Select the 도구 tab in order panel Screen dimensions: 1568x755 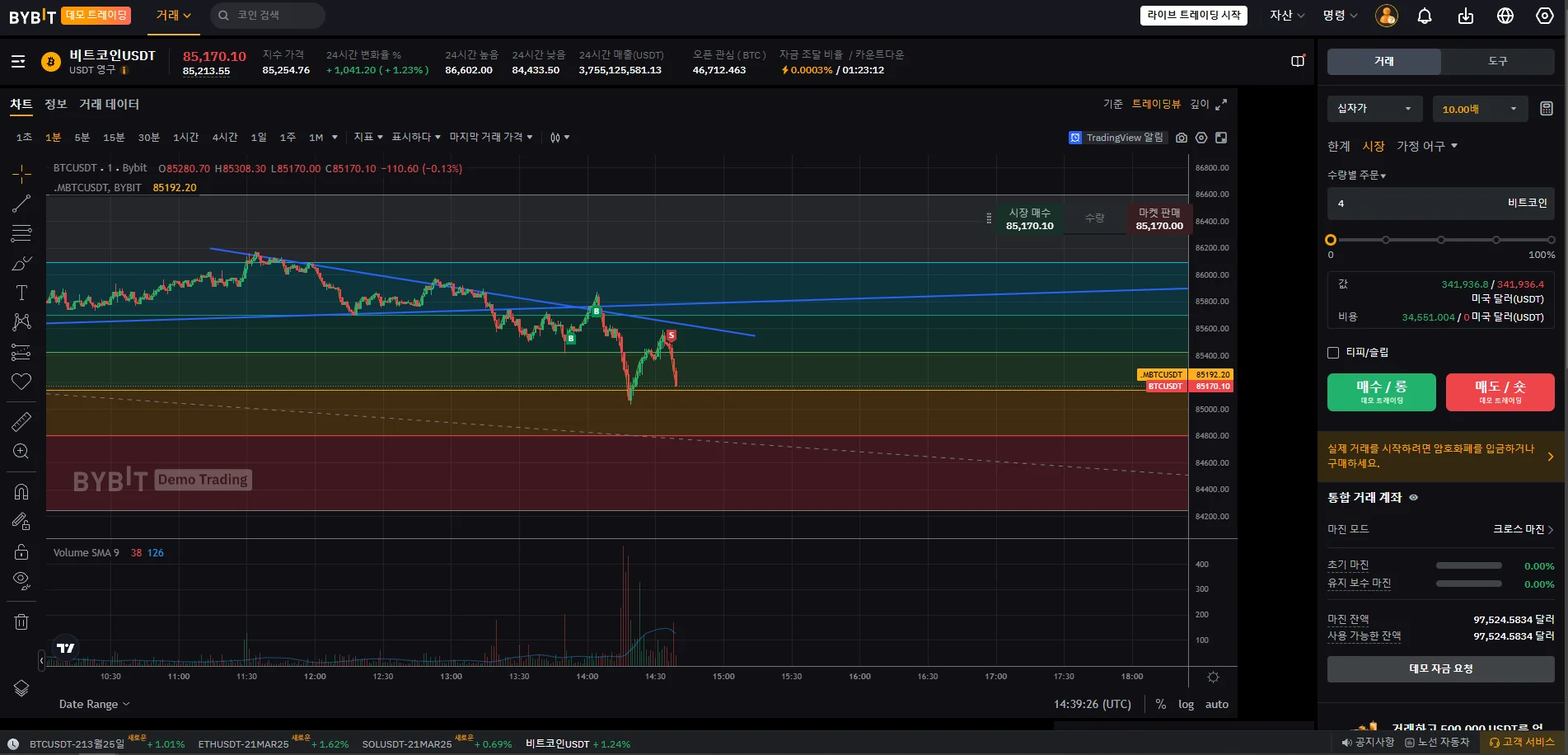(1498, 61)
